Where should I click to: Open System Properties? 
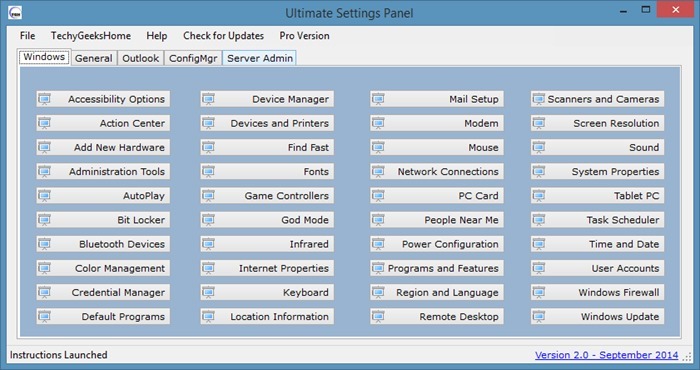[597, 171]
